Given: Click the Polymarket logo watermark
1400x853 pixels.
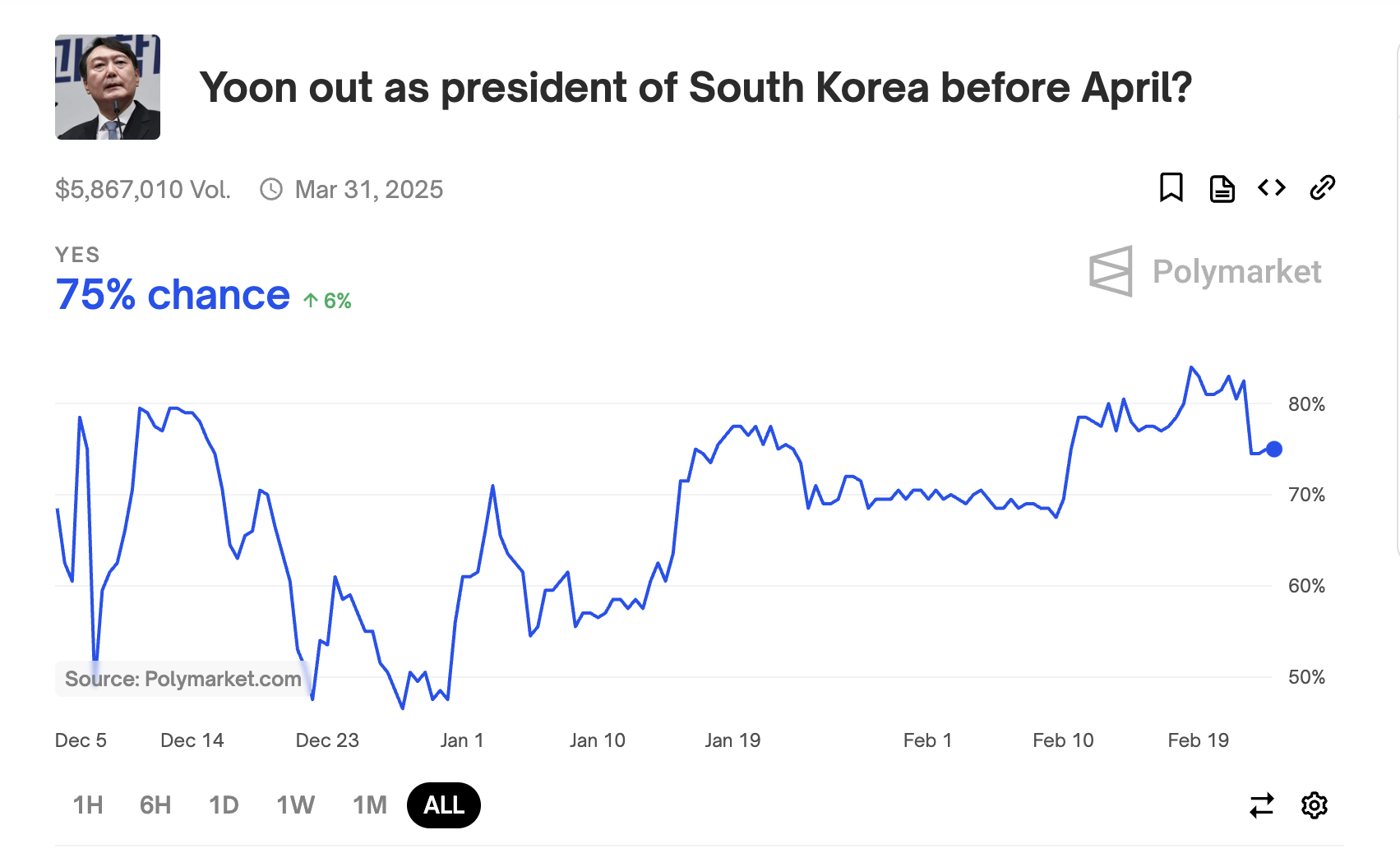Looking at the screenshot, I should [x=1205, y=271].
